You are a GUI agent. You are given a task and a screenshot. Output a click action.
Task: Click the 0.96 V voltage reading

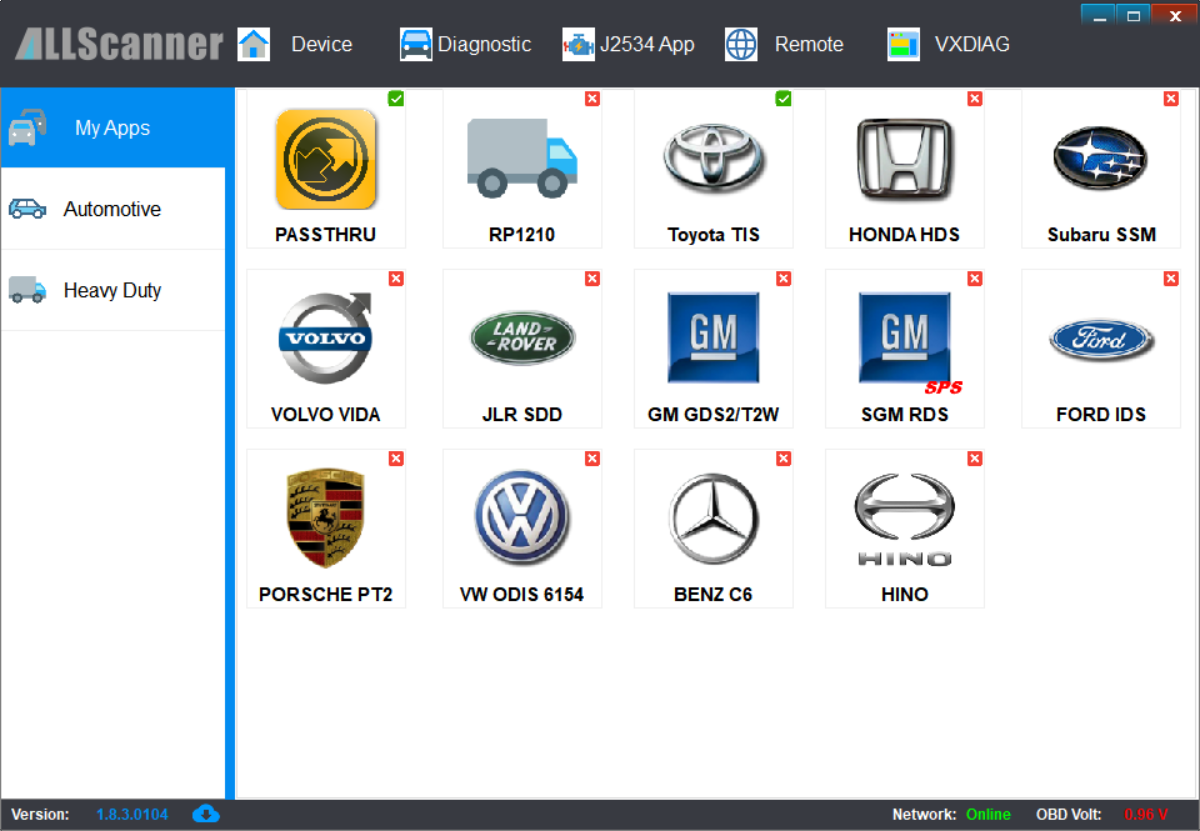pyautogui.click(x=1146, y=814)
